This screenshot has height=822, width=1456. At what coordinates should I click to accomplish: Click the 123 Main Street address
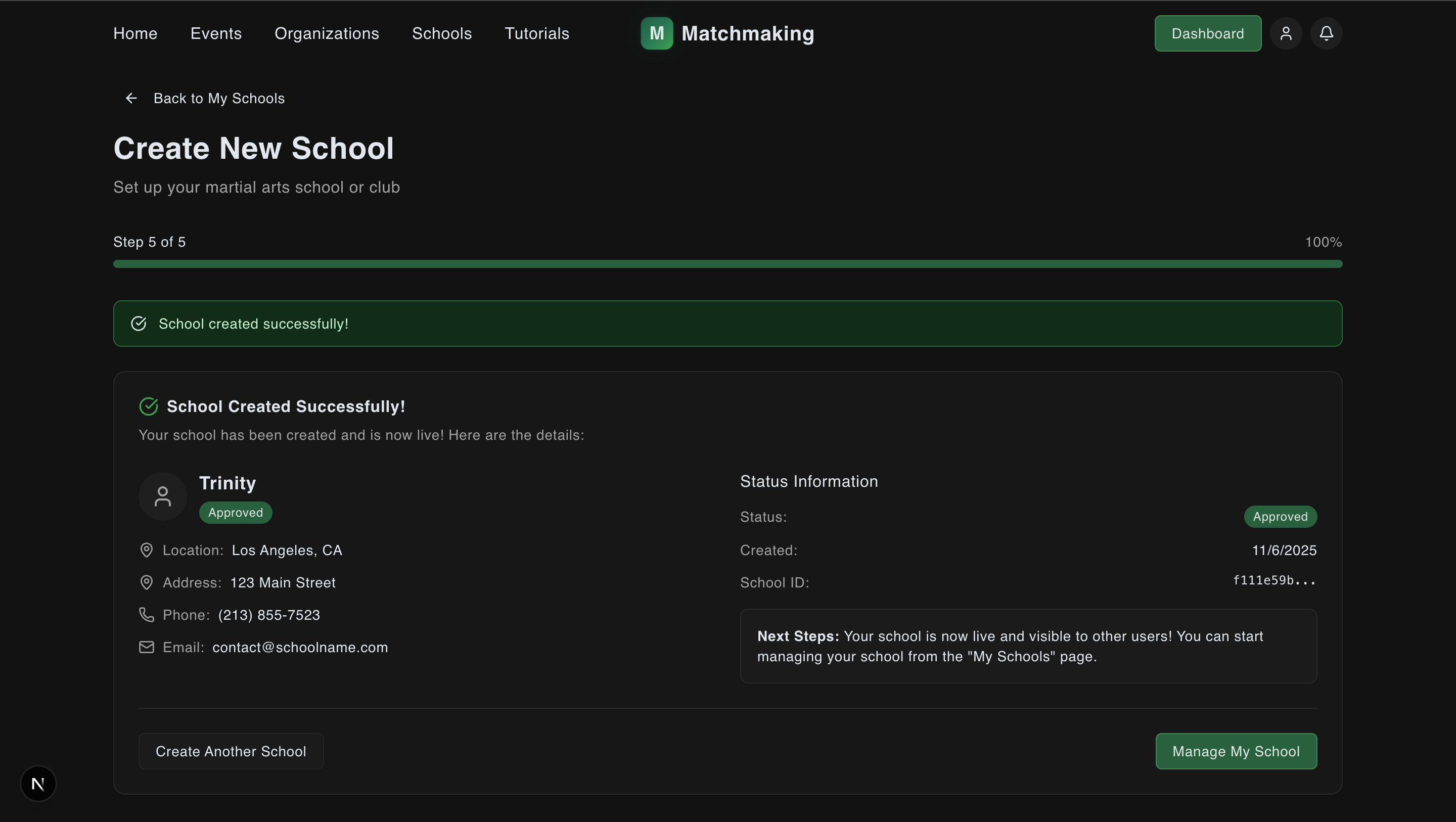[x=283, y=582]
